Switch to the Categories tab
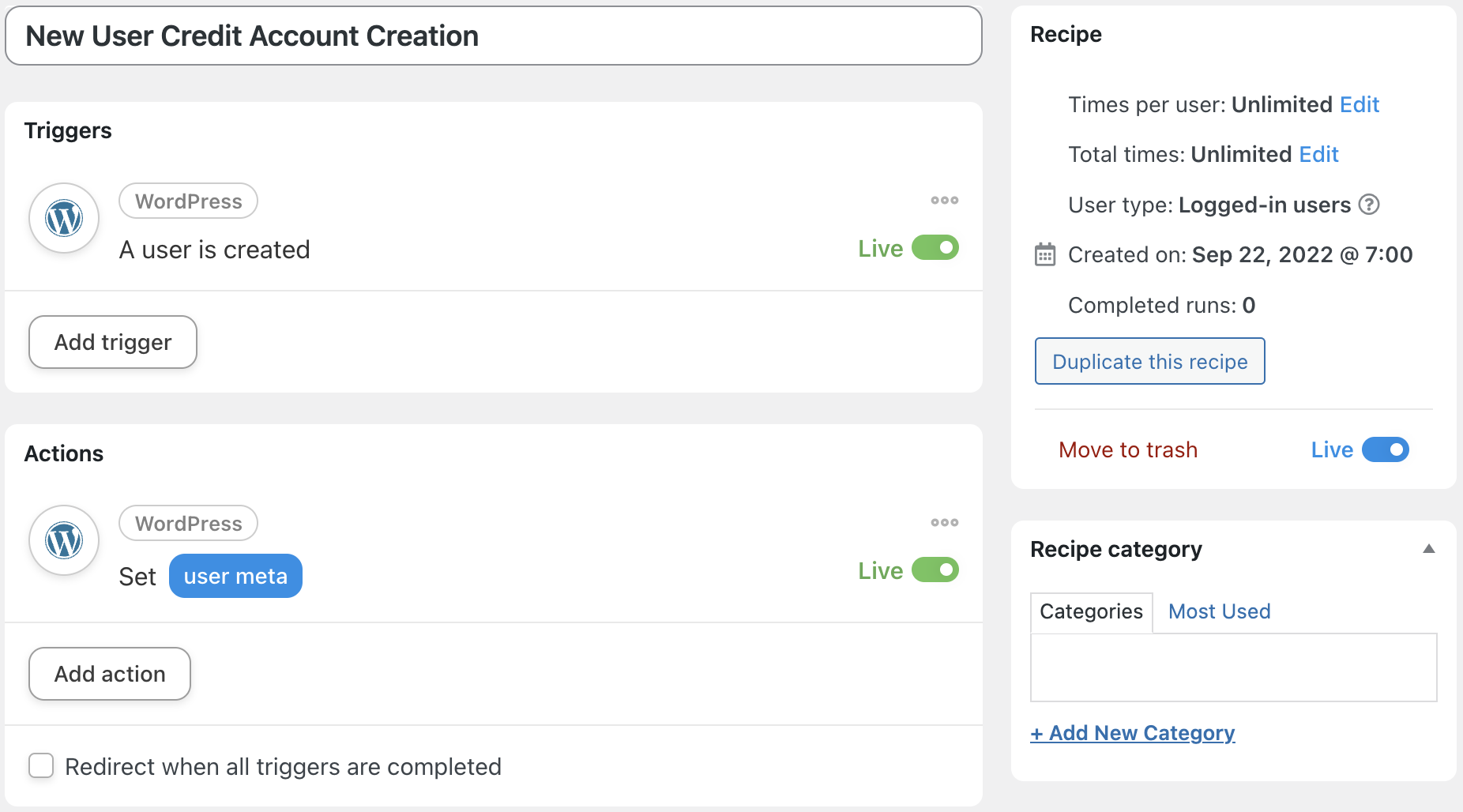 click(x=1091, y=611)
